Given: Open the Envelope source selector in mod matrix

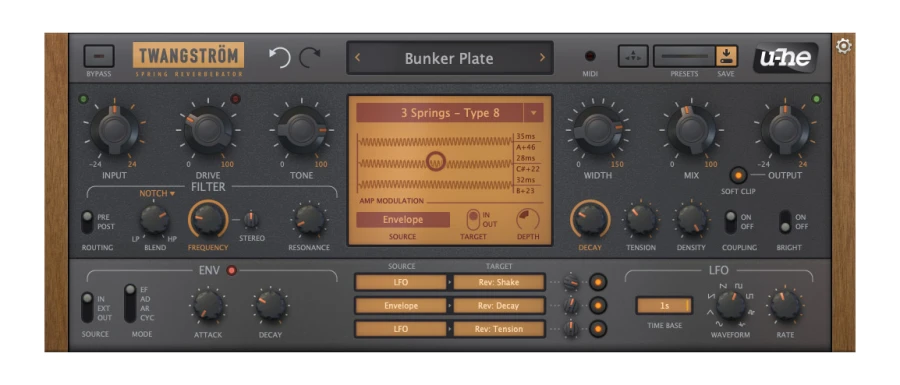Looking at the screenshot, I should pyautogui.click(x=401, y=306).
